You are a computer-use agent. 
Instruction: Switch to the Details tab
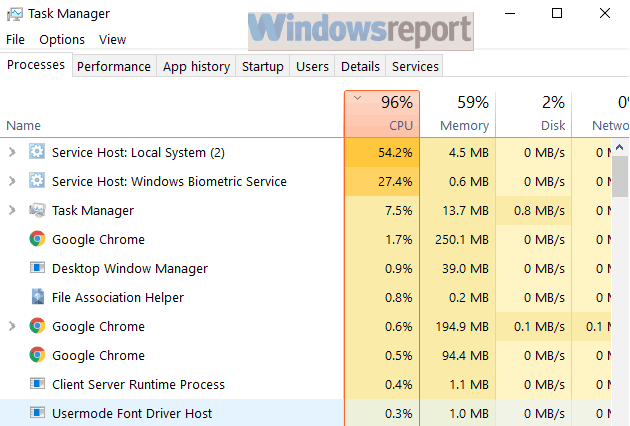(x=360, y=66)
